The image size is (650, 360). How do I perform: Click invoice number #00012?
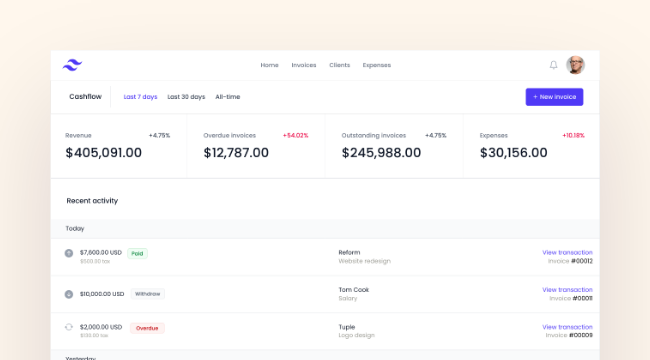pyautogui.click(x=582, y=261)
